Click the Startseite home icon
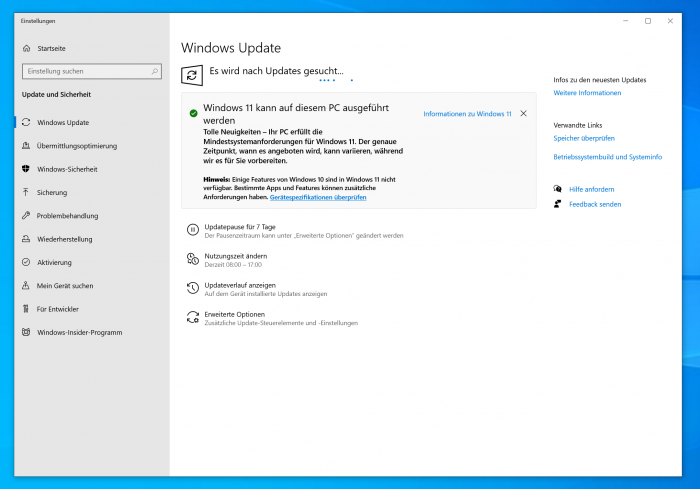Image resolution: width=700 pixels, height=489 pixels. point(26,48)
